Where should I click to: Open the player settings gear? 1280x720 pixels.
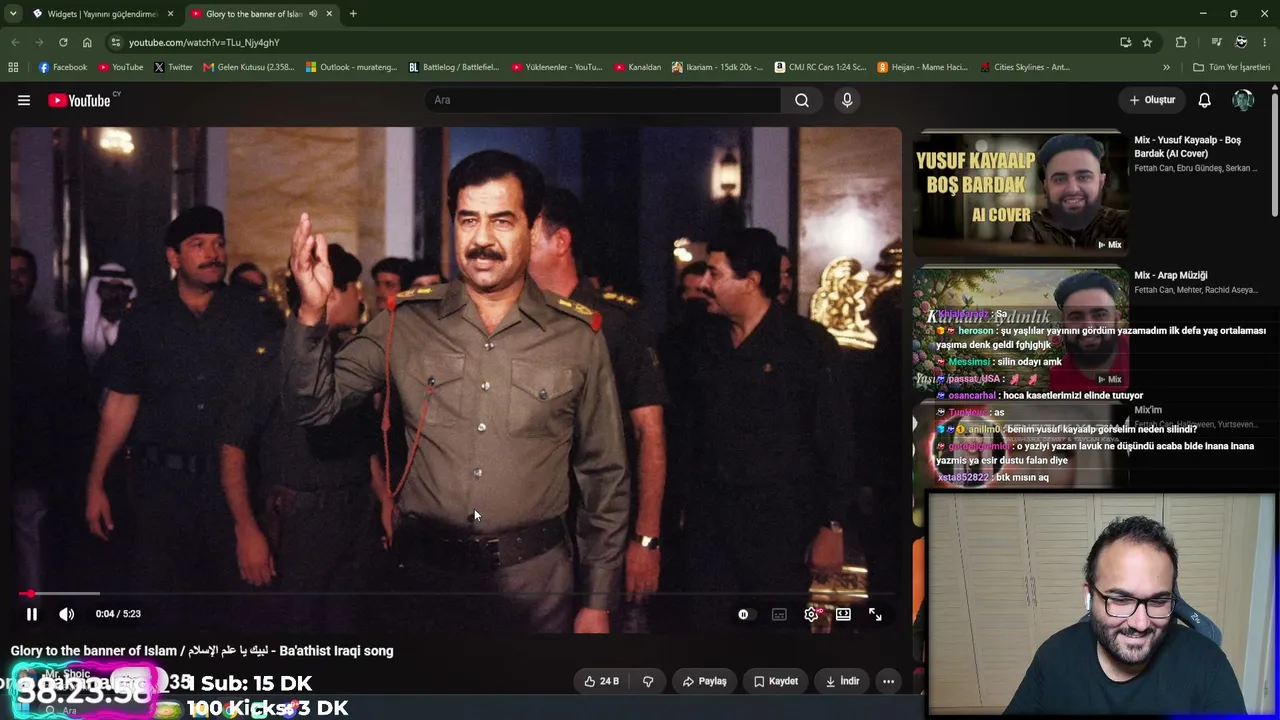[x=811, y=614]
